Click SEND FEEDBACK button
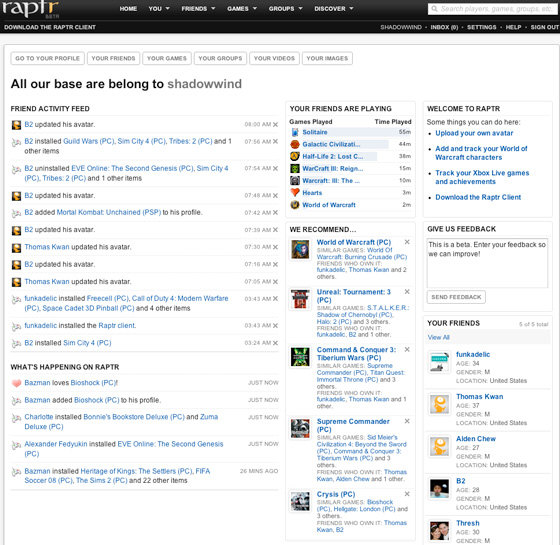Screen dimensions: 560x545 tap(456, 297)
